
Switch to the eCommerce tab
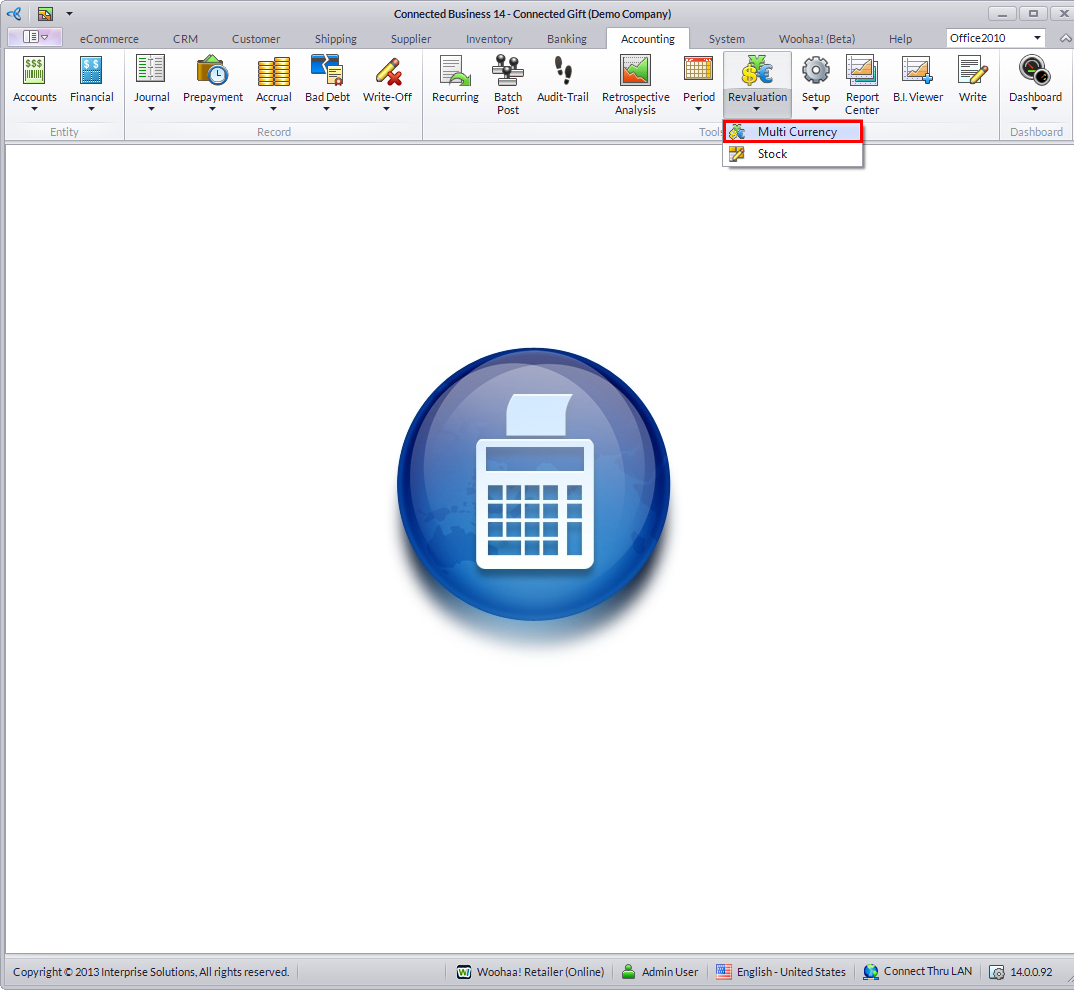coord(109,39)
